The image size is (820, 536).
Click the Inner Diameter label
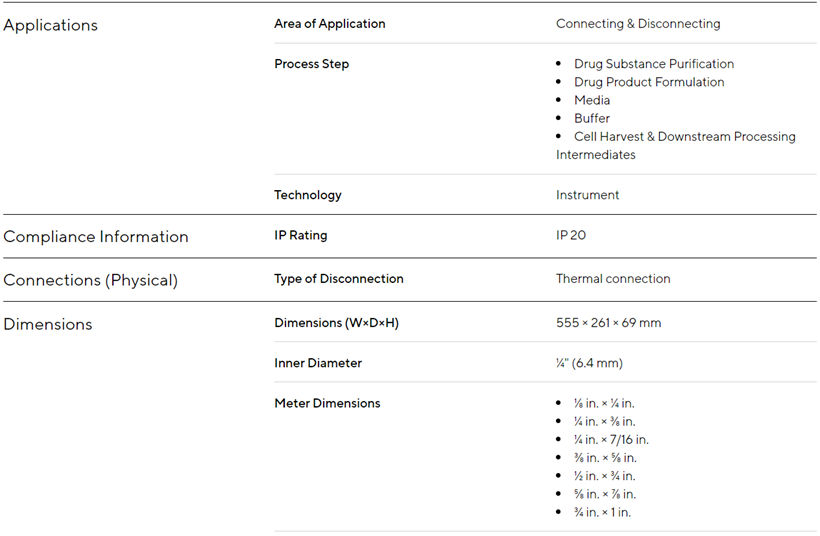coord(318,363)
